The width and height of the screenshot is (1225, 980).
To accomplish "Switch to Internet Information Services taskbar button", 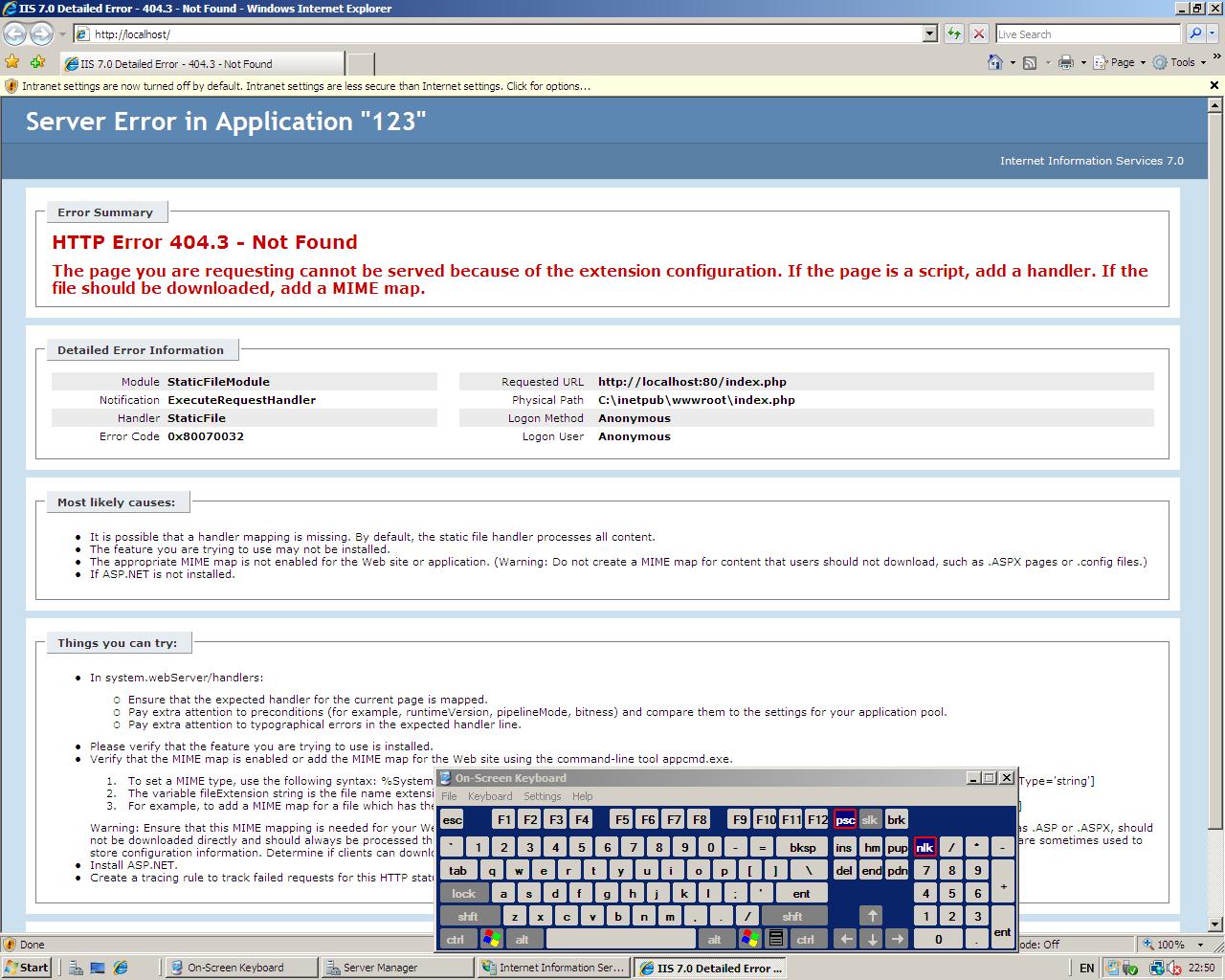I will pos(553,968).
